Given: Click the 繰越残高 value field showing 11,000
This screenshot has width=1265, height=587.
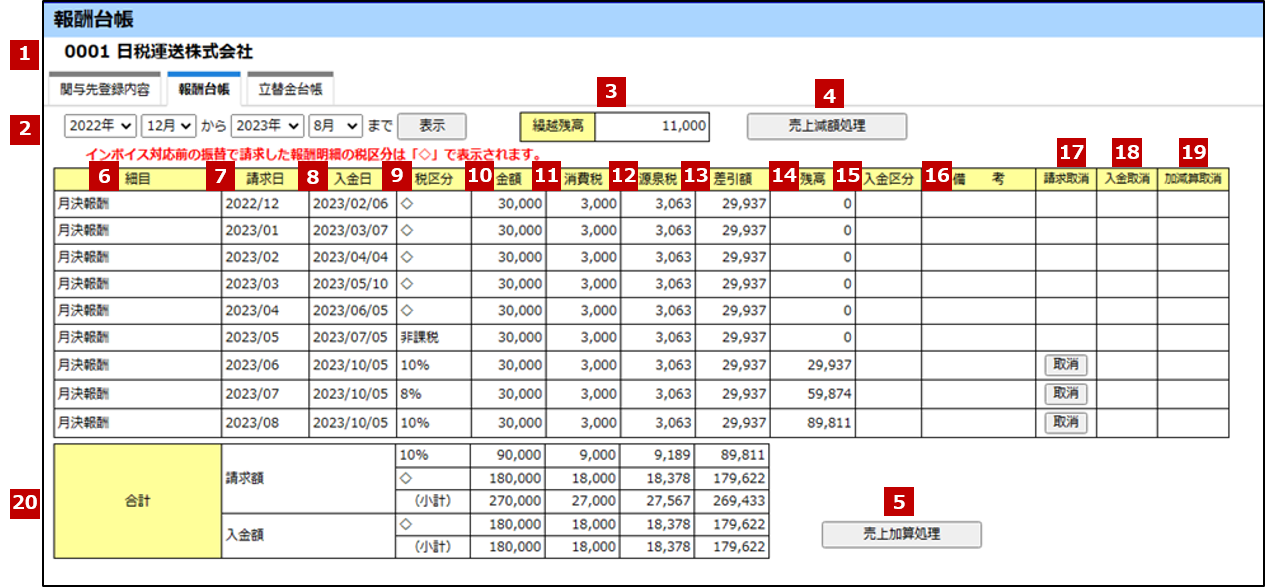Looking at the screenshot, I should point(651,127).
